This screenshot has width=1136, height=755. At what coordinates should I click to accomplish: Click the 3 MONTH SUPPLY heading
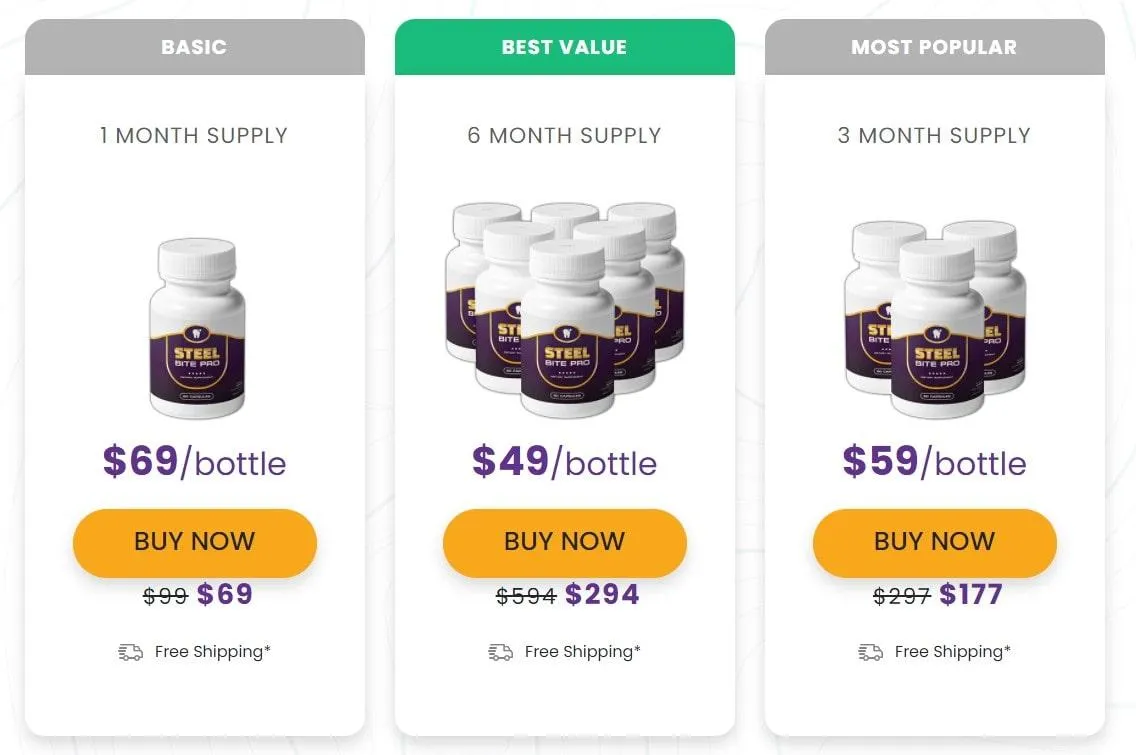[934, 136]
